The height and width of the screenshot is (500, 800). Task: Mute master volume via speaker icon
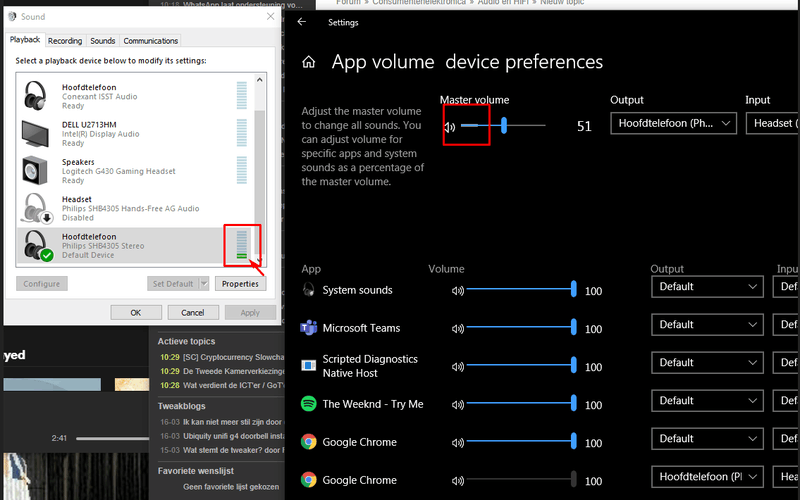coord(449,127)
